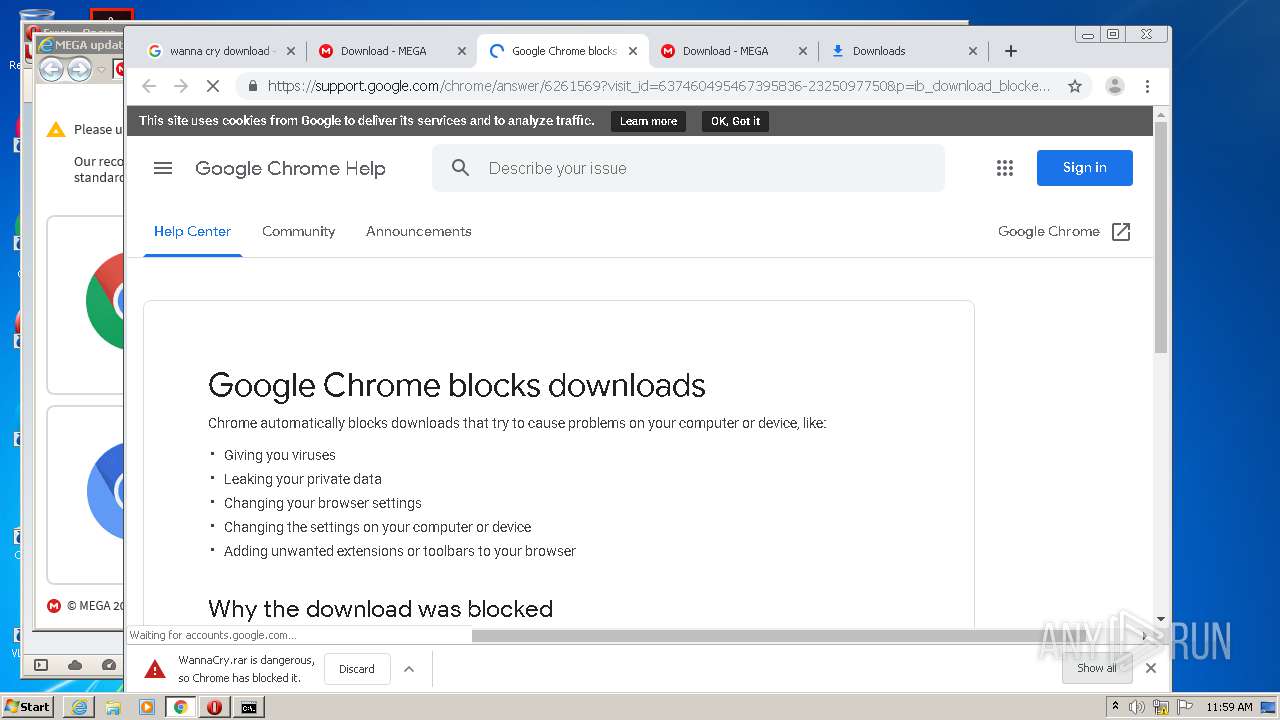Click the search magnifier in the help search box
The image size is (1280, 720).
[x=460, y=168]
